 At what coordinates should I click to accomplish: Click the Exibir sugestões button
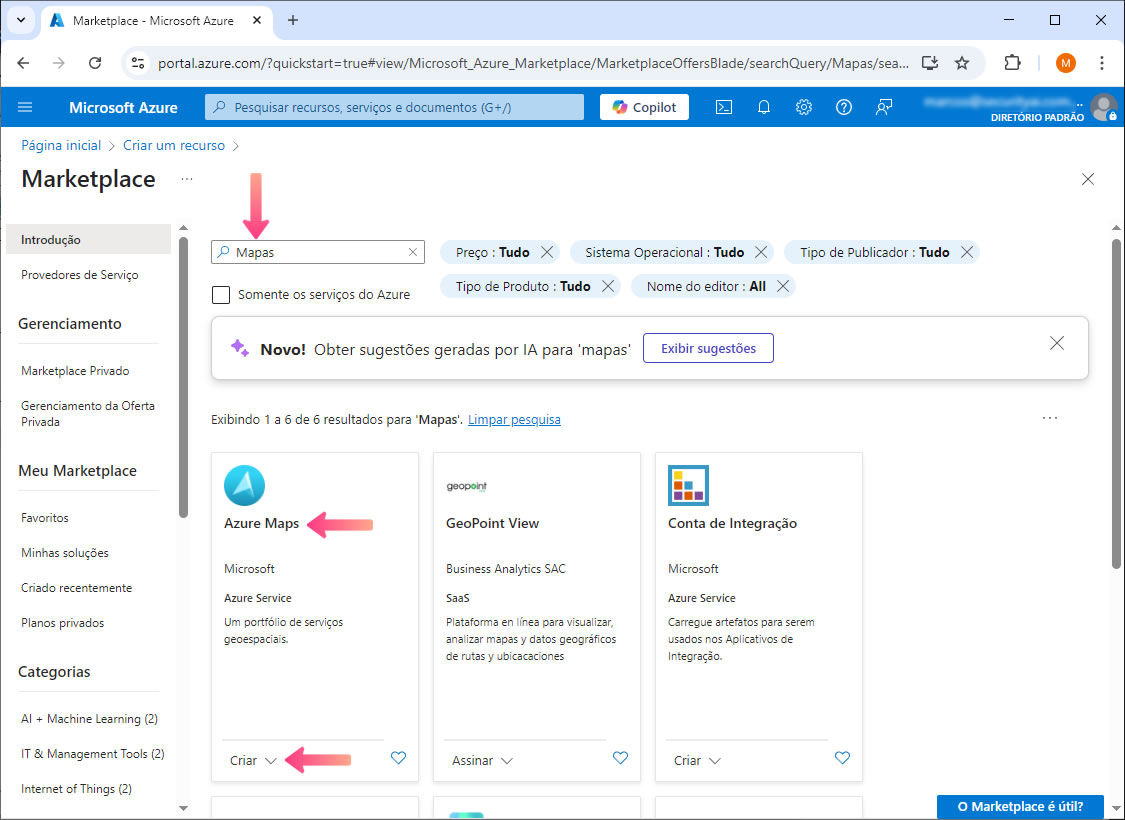click(708, 348)
